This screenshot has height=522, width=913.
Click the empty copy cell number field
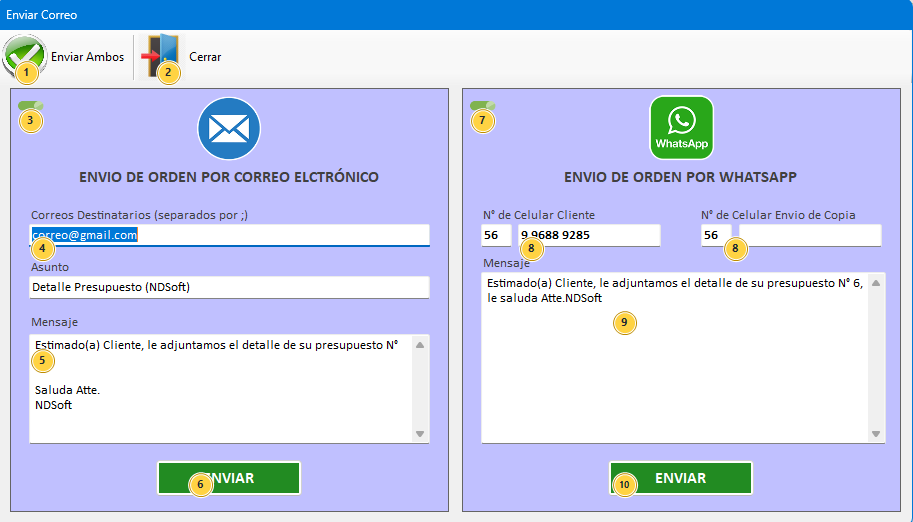pyautogui.click(x=810, y=235)
